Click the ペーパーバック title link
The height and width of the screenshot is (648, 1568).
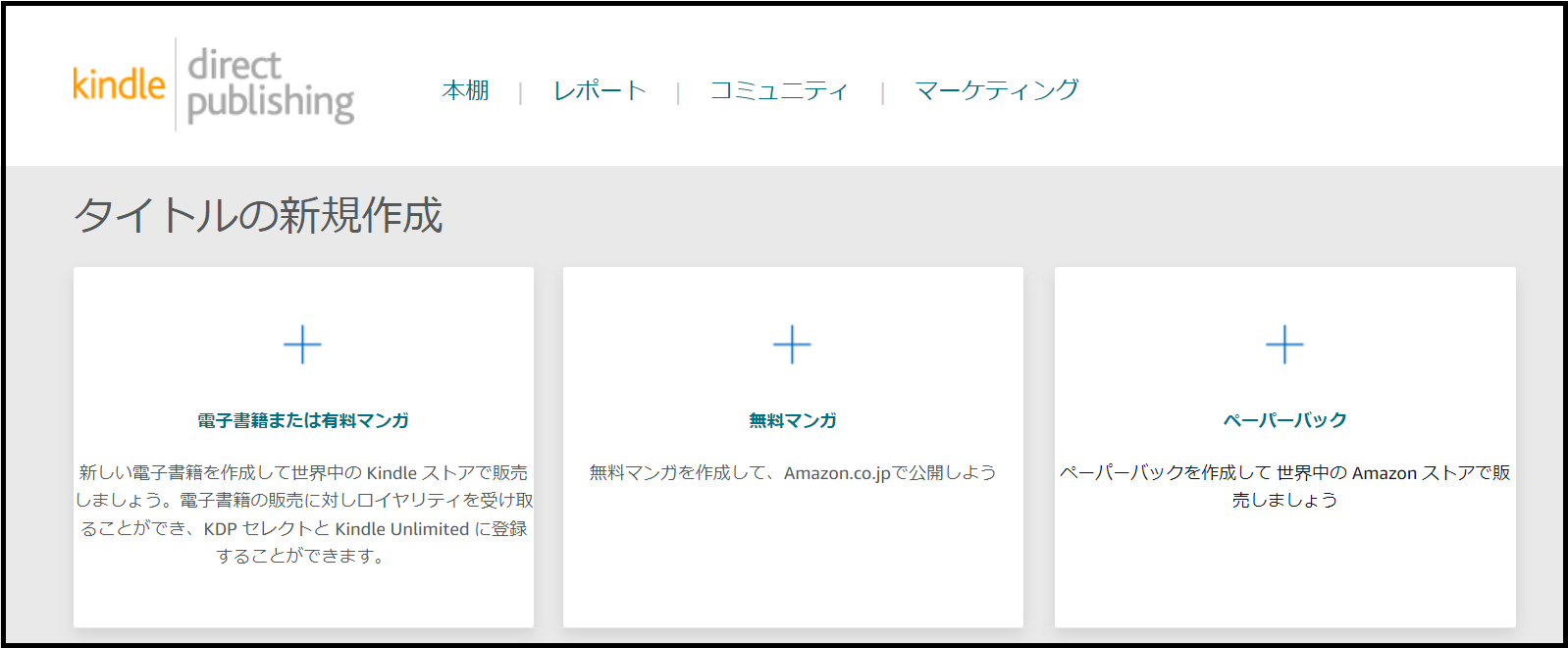point(1285,420)
